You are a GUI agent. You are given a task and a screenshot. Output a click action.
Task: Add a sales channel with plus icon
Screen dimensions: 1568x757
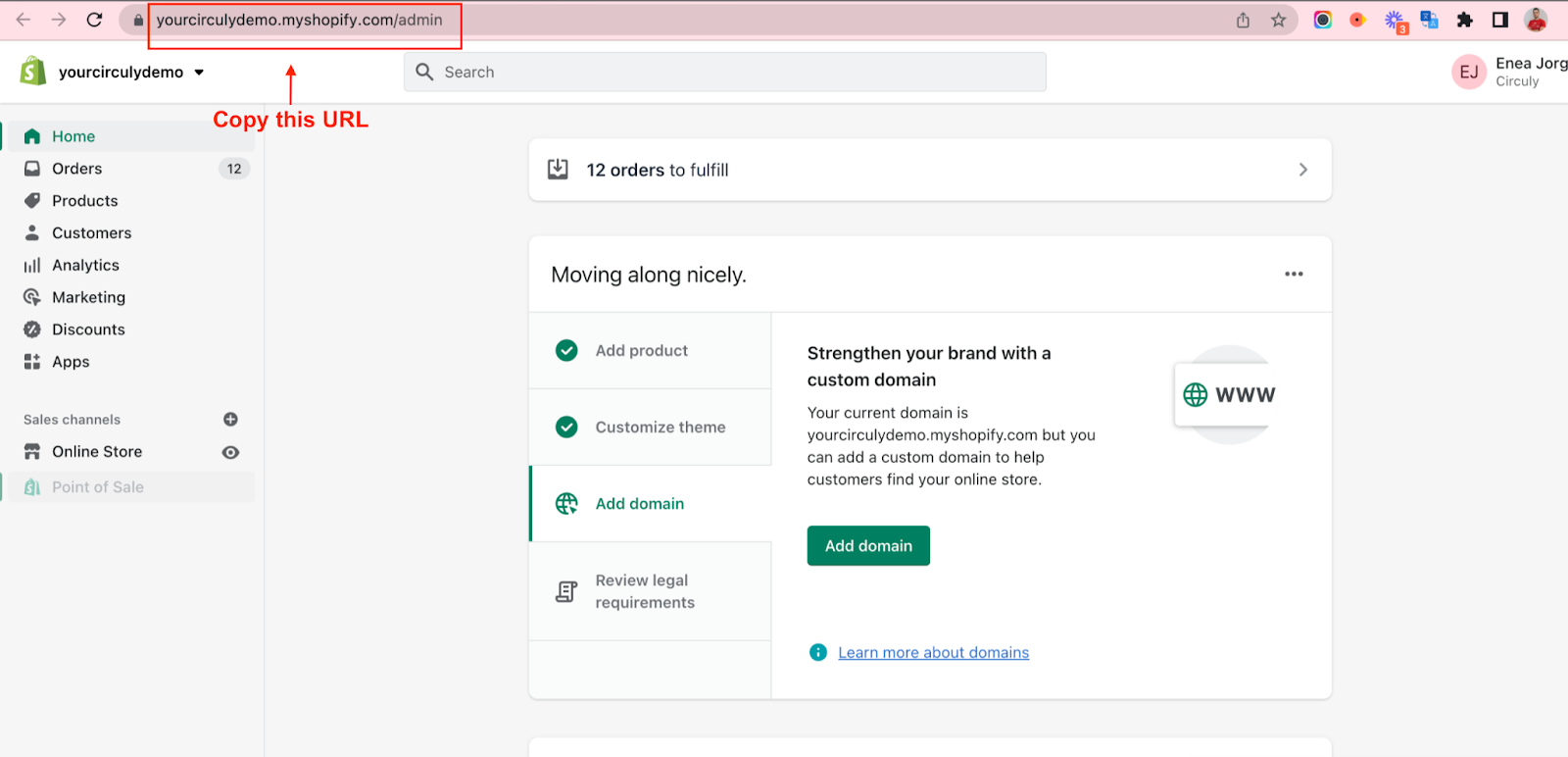tap(230, 420)
